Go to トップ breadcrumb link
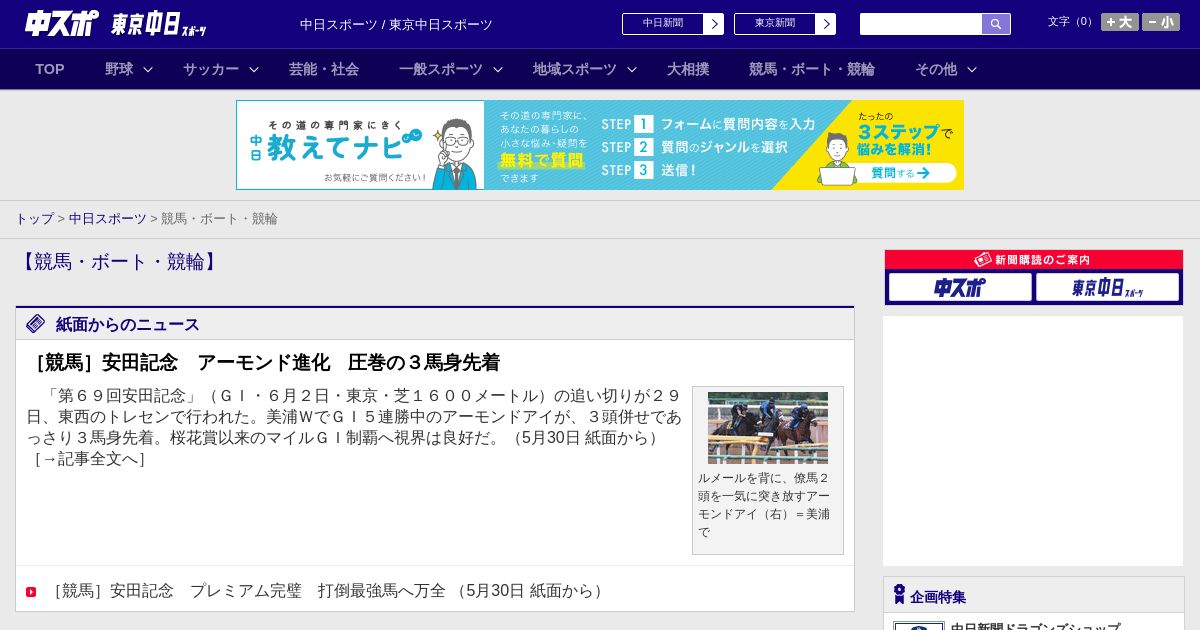 click(35, 218)
